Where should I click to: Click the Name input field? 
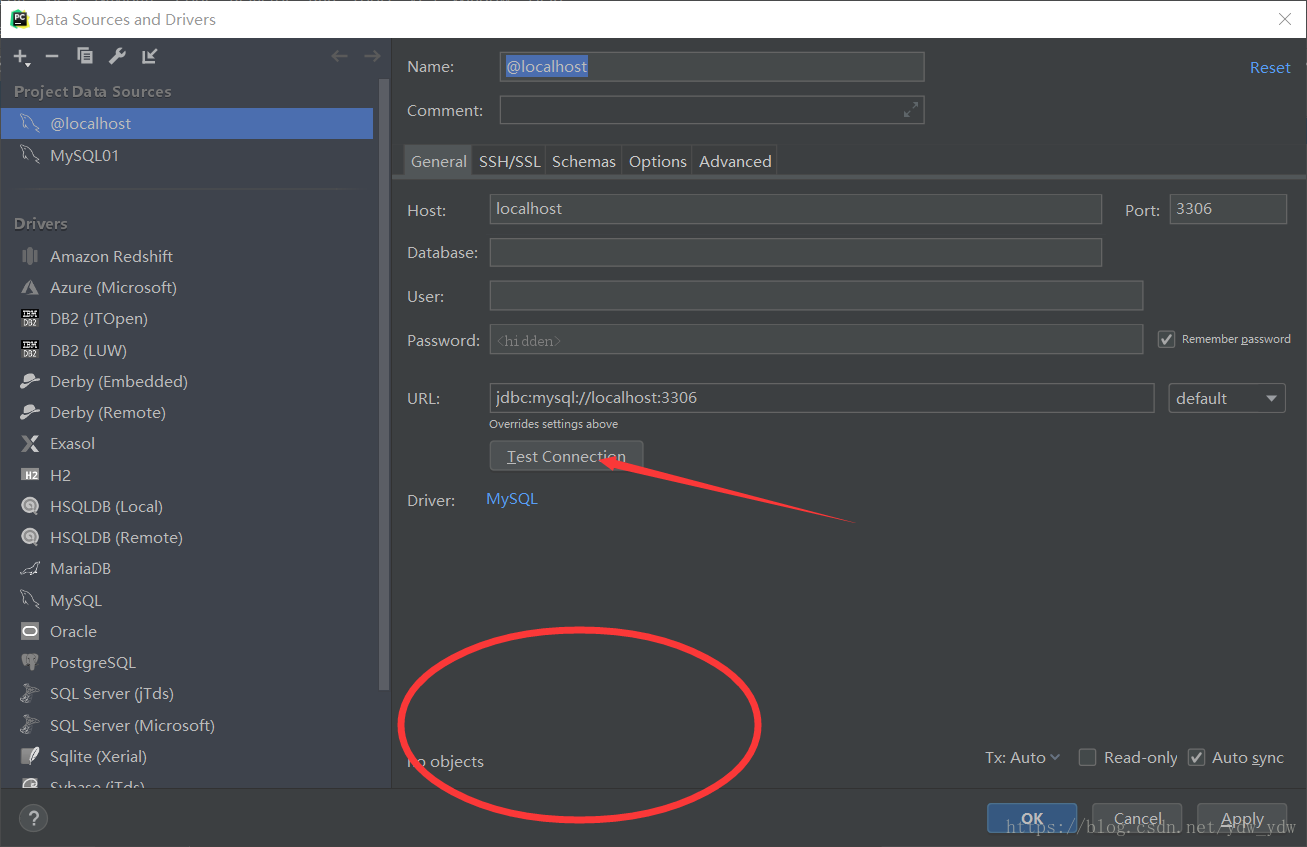[x=712, y=67]
